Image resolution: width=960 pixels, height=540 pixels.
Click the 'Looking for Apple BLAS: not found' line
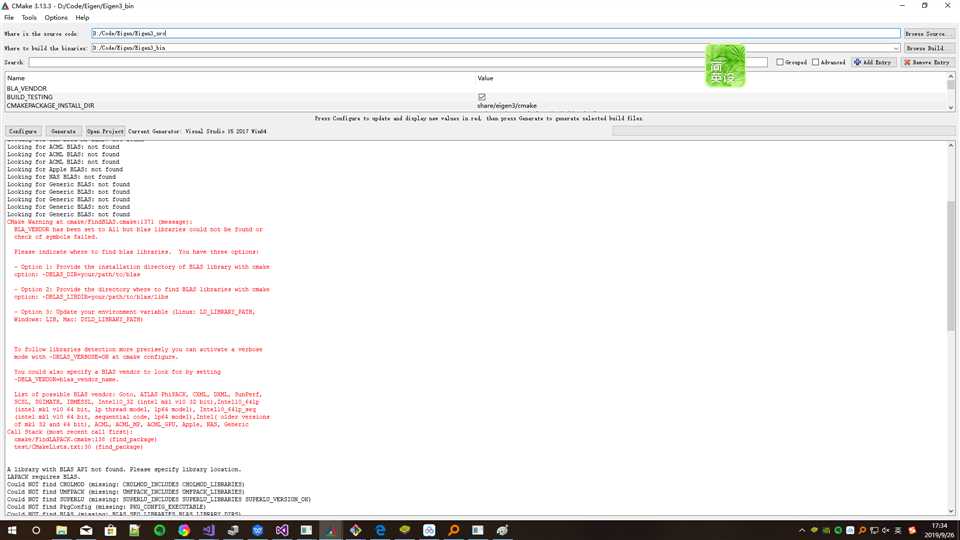point(65,169)
